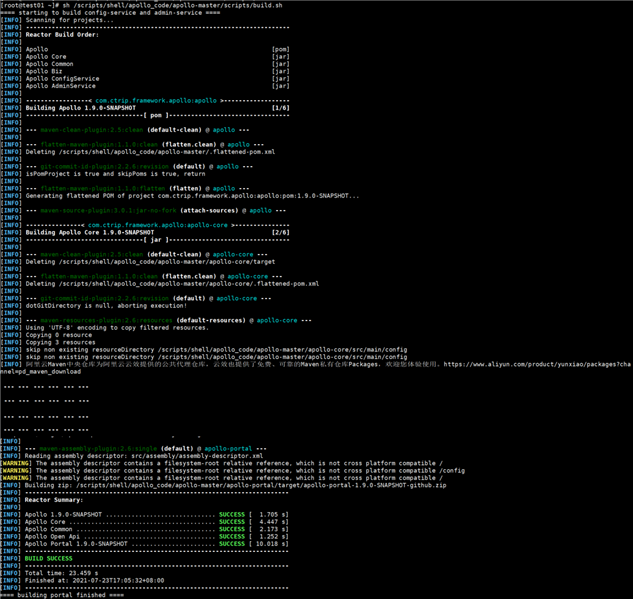Image resolution: width=633 pixels, height=599 pixels.
Task: Click the 'Reactor Summary:' heading
Action: [x=54, y=500]
